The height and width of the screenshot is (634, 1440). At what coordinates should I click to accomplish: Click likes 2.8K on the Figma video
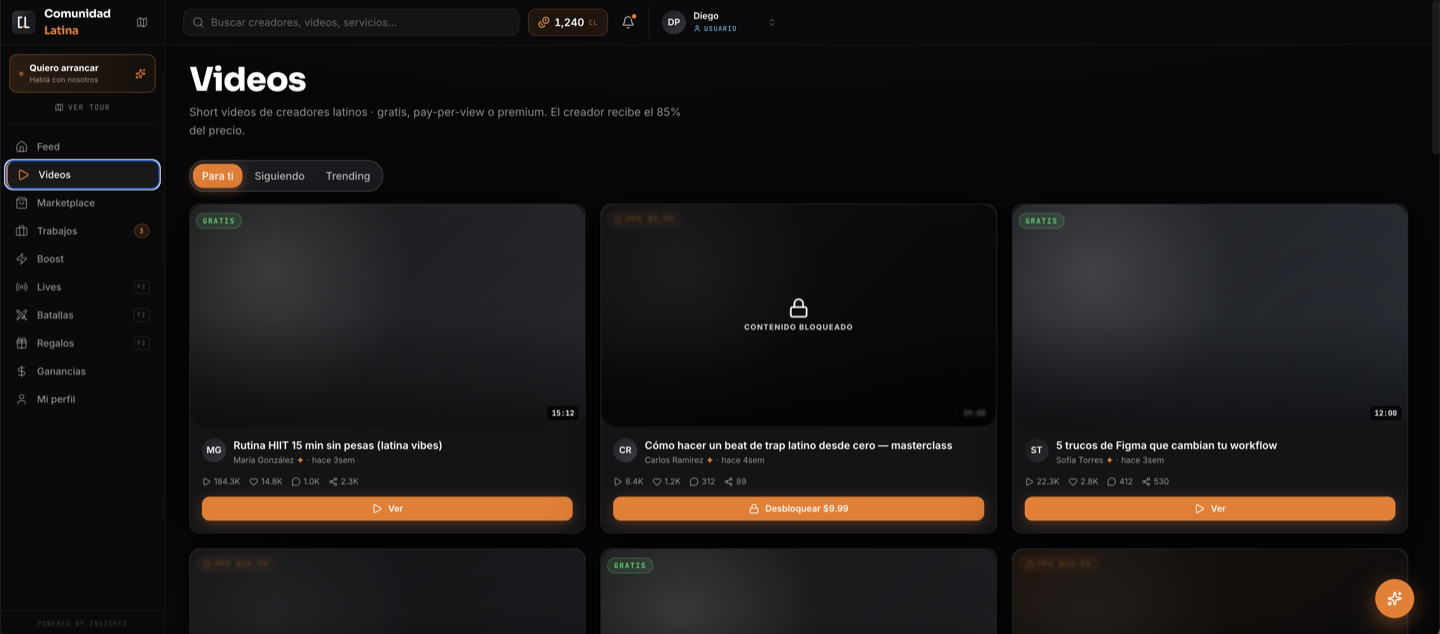tap(1083, 481)
